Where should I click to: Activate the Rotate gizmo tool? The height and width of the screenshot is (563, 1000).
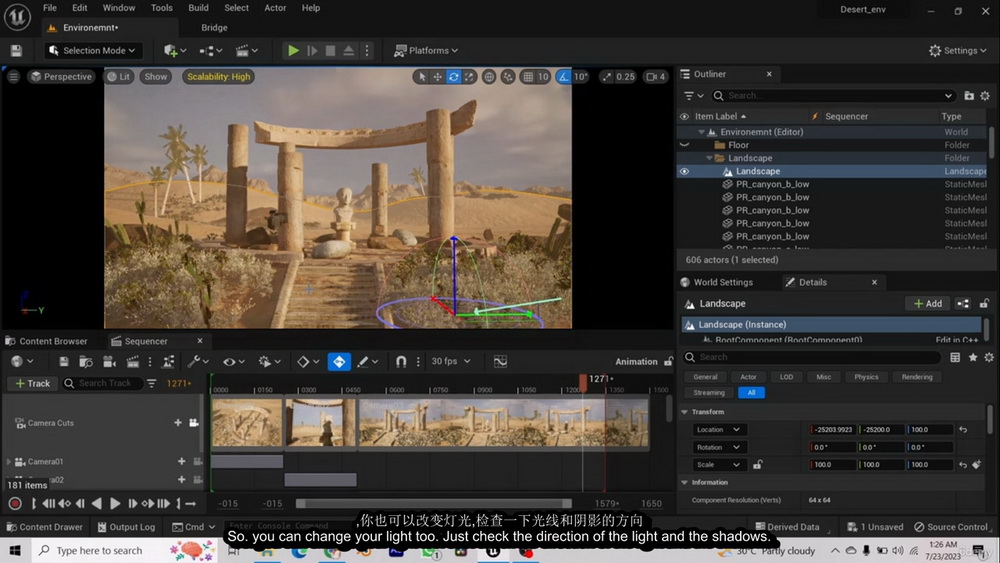pyautogui.click(x=453, y=77)
